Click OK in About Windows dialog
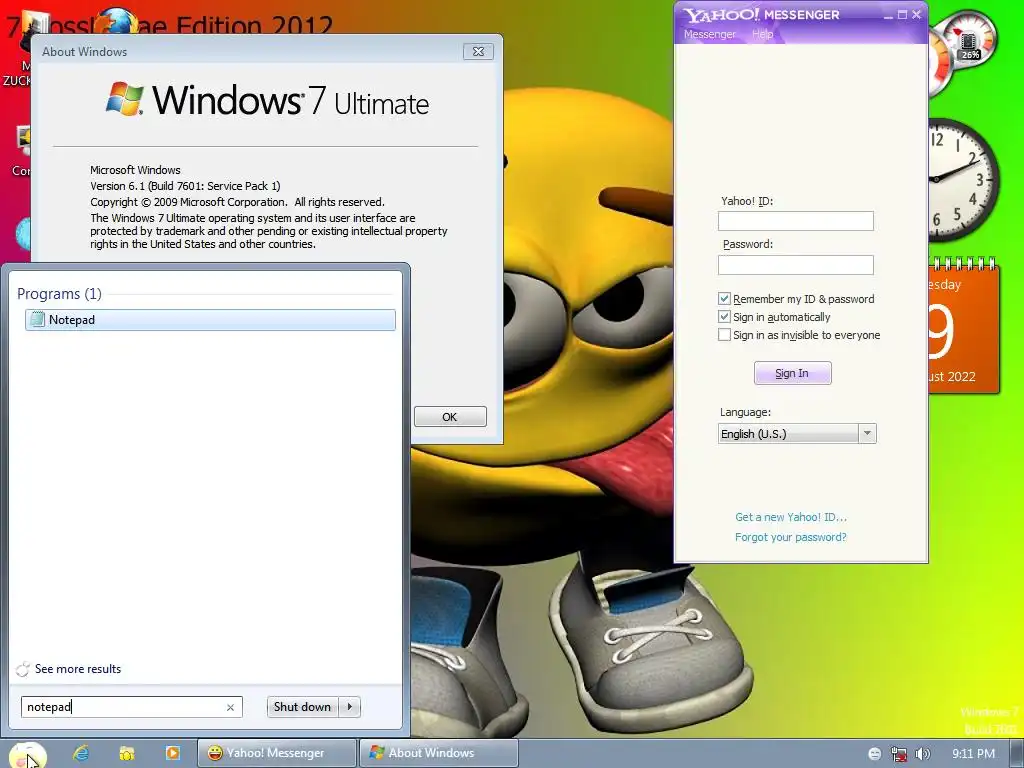Image resolution: width=1024 pixels, height=768 pixels. click(x=450, y=417)
